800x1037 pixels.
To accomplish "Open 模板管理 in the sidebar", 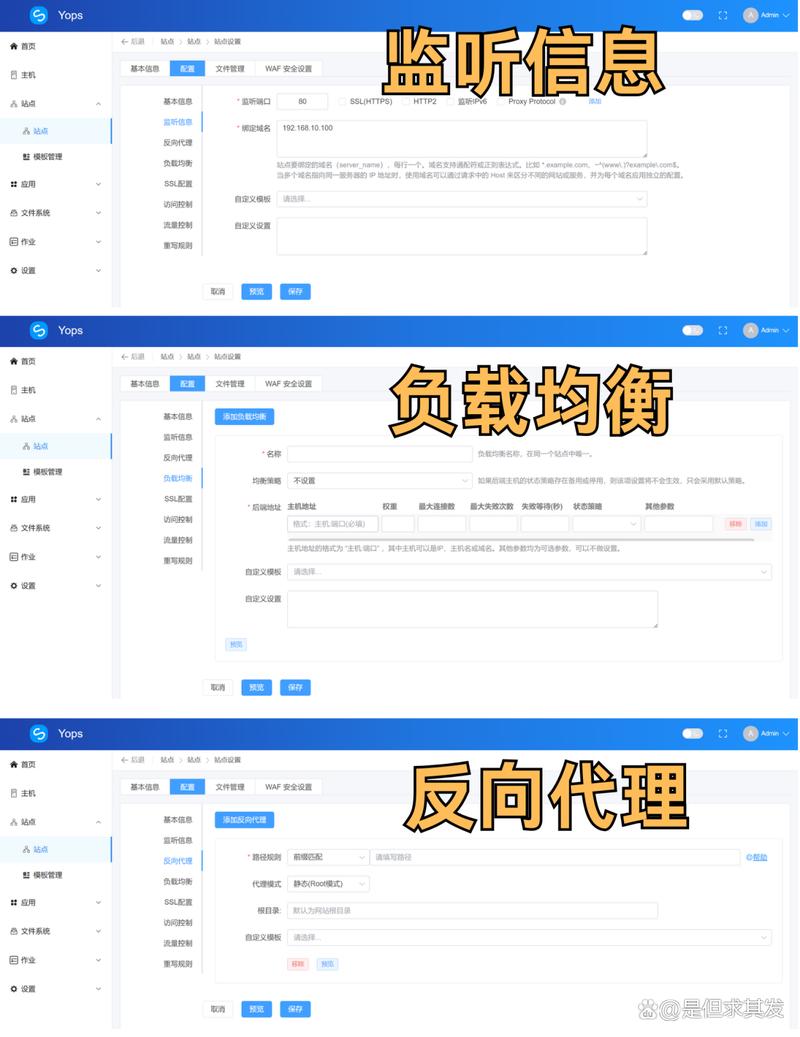I will (45, 158).
